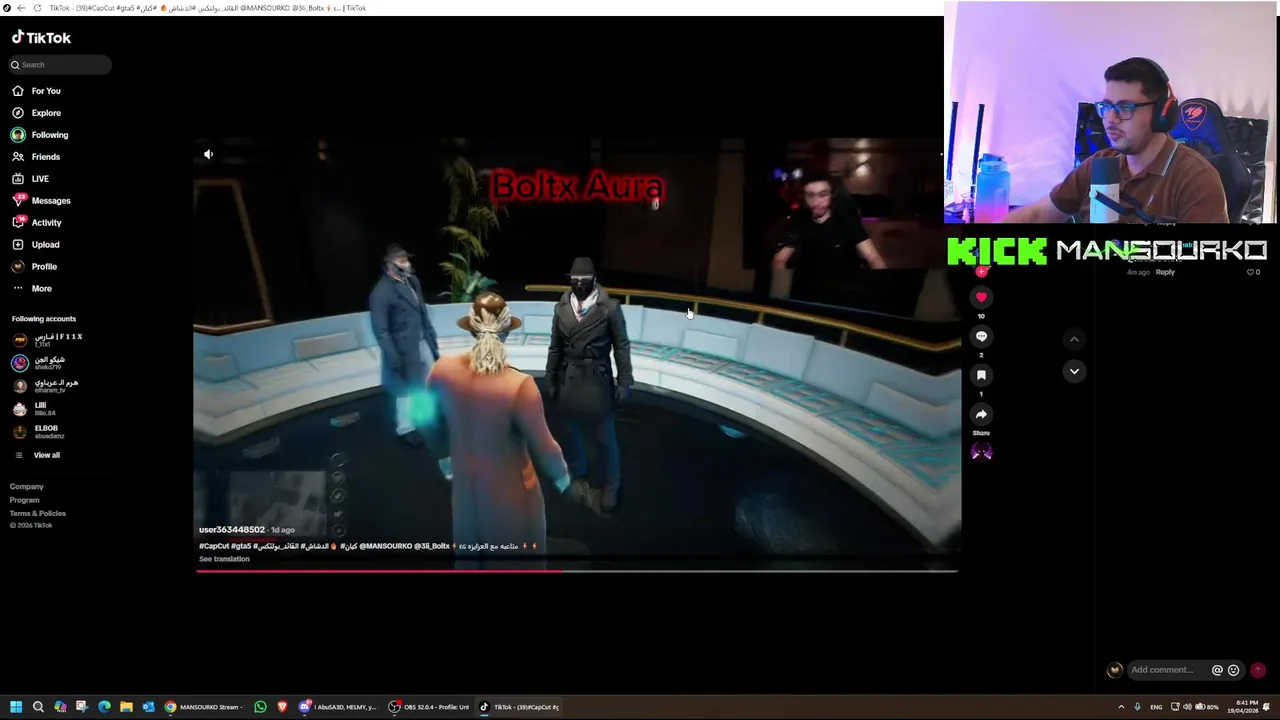Like the comment with its heart icon

(x=1250, y=272)
